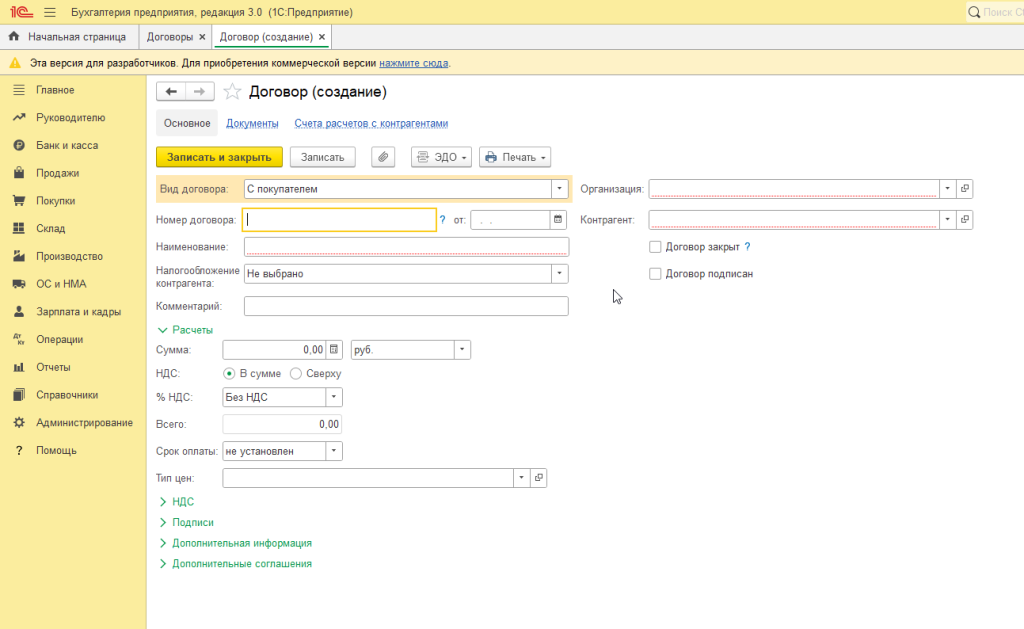1024x629 pixels.
Task: Open calculator icon in Сумма field
Action: pyautogui.click(x=334, y=350)
